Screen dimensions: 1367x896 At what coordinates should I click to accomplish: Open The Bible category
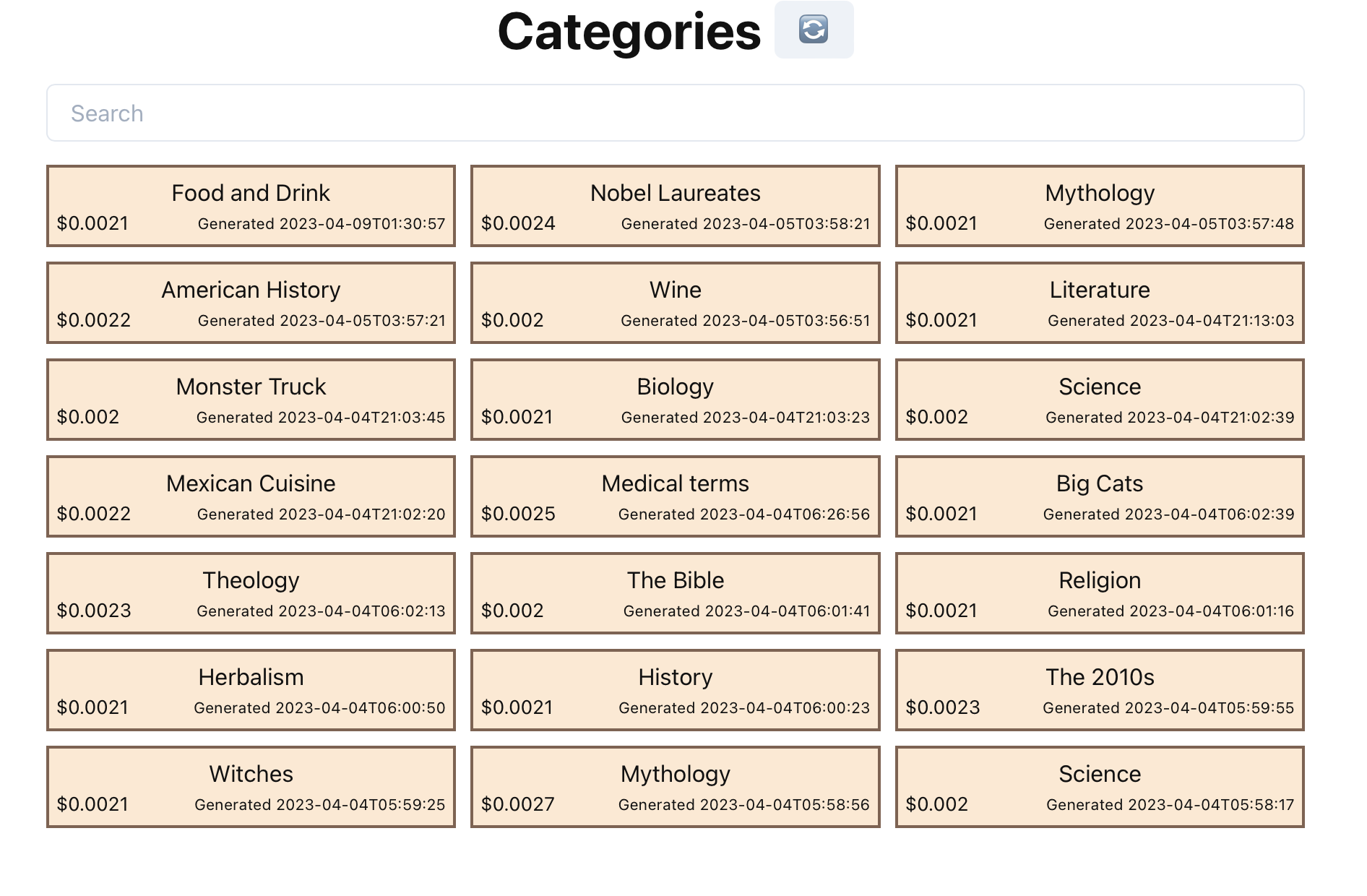(675, 593)
